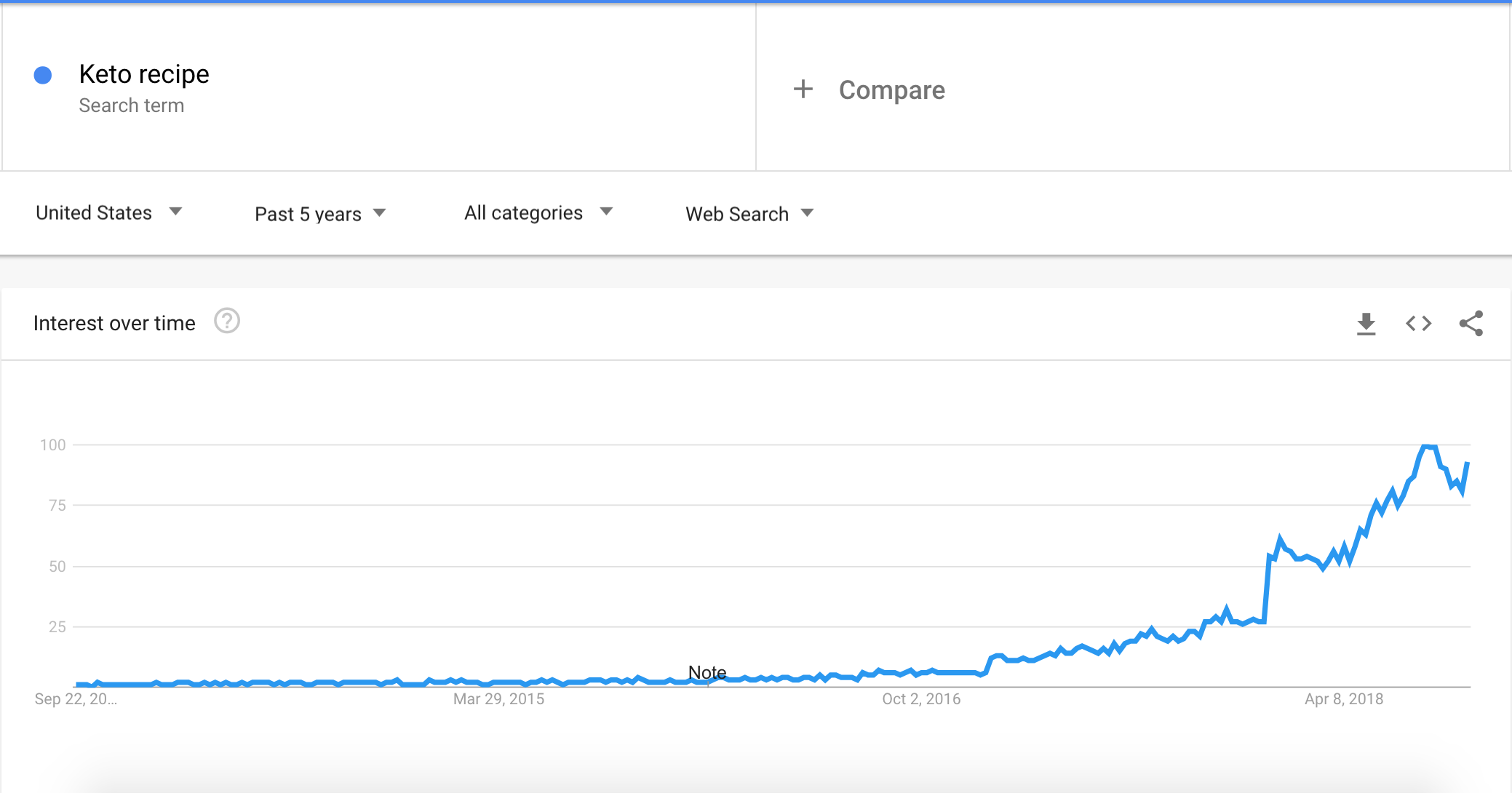Open the Past 5 years time range dropdown
Screen dimensions: 1512x793
[x=320, y=214]
